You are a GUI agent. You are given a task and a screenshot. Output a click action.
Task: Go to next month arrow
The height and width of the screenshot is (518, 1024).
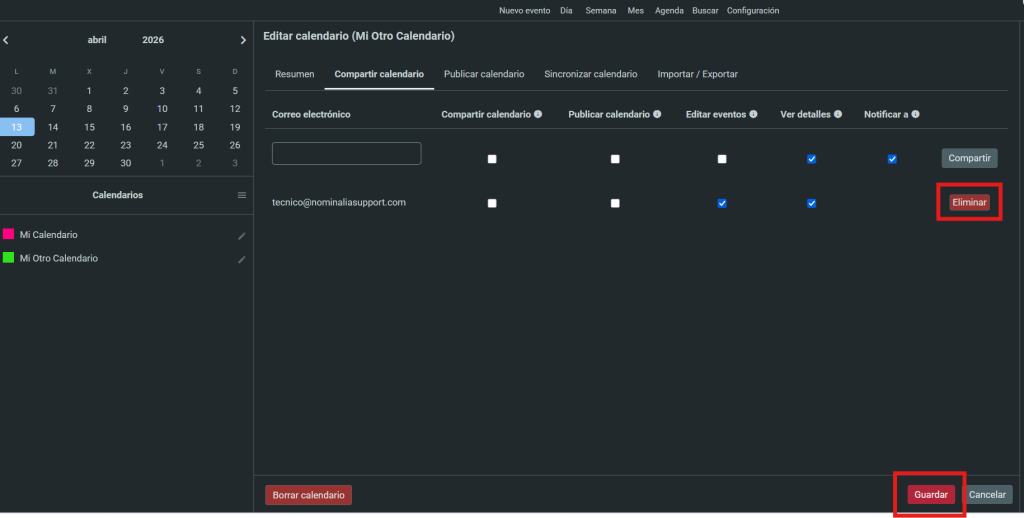click(243, 40)
